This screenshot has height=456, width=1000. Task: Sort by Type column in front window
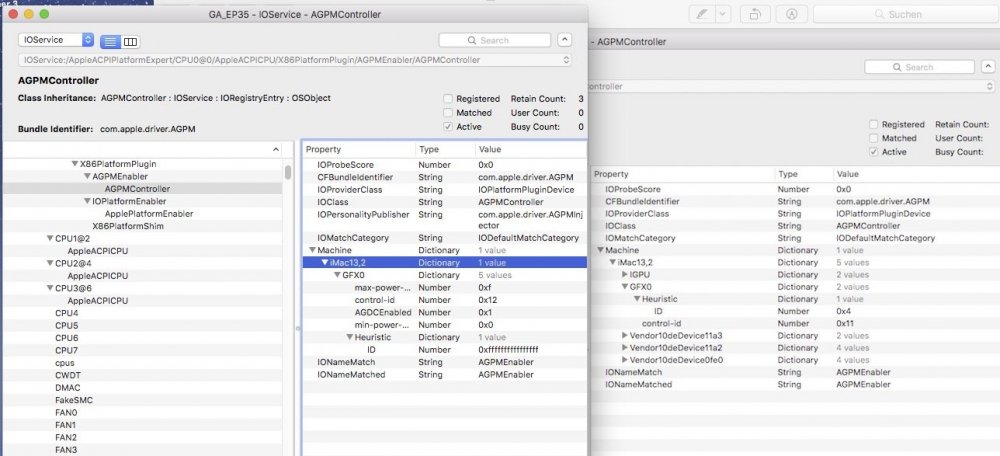pyautogui.click(x=445, y=149)
